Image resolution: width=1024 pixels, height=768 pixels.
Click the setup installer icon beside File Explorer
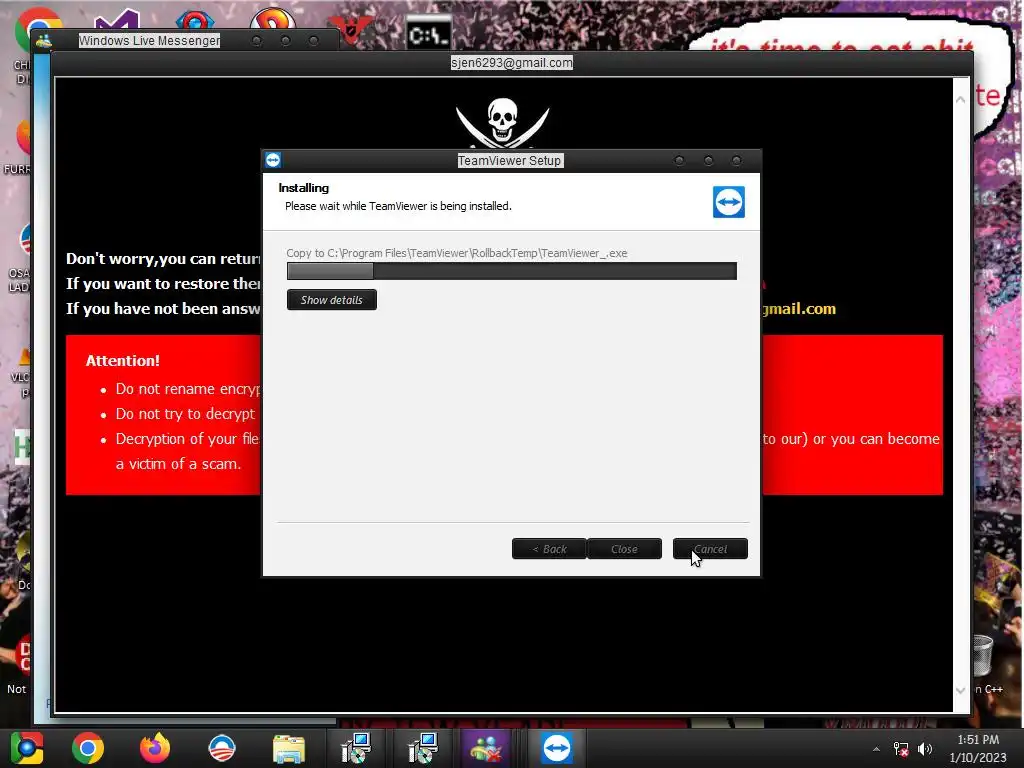point(356,748)
